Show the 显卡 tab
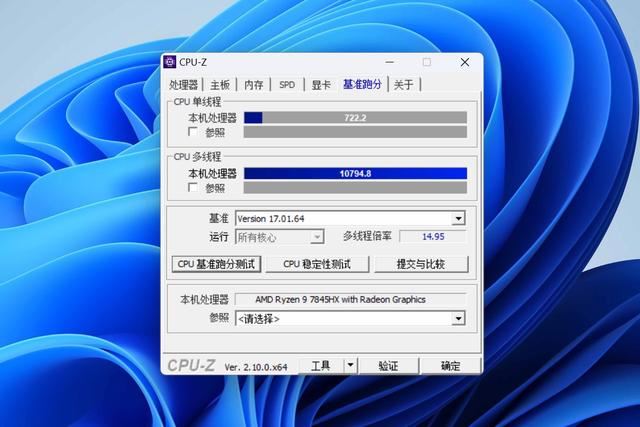The image size is (640, 427). click(x=319, y=85)
